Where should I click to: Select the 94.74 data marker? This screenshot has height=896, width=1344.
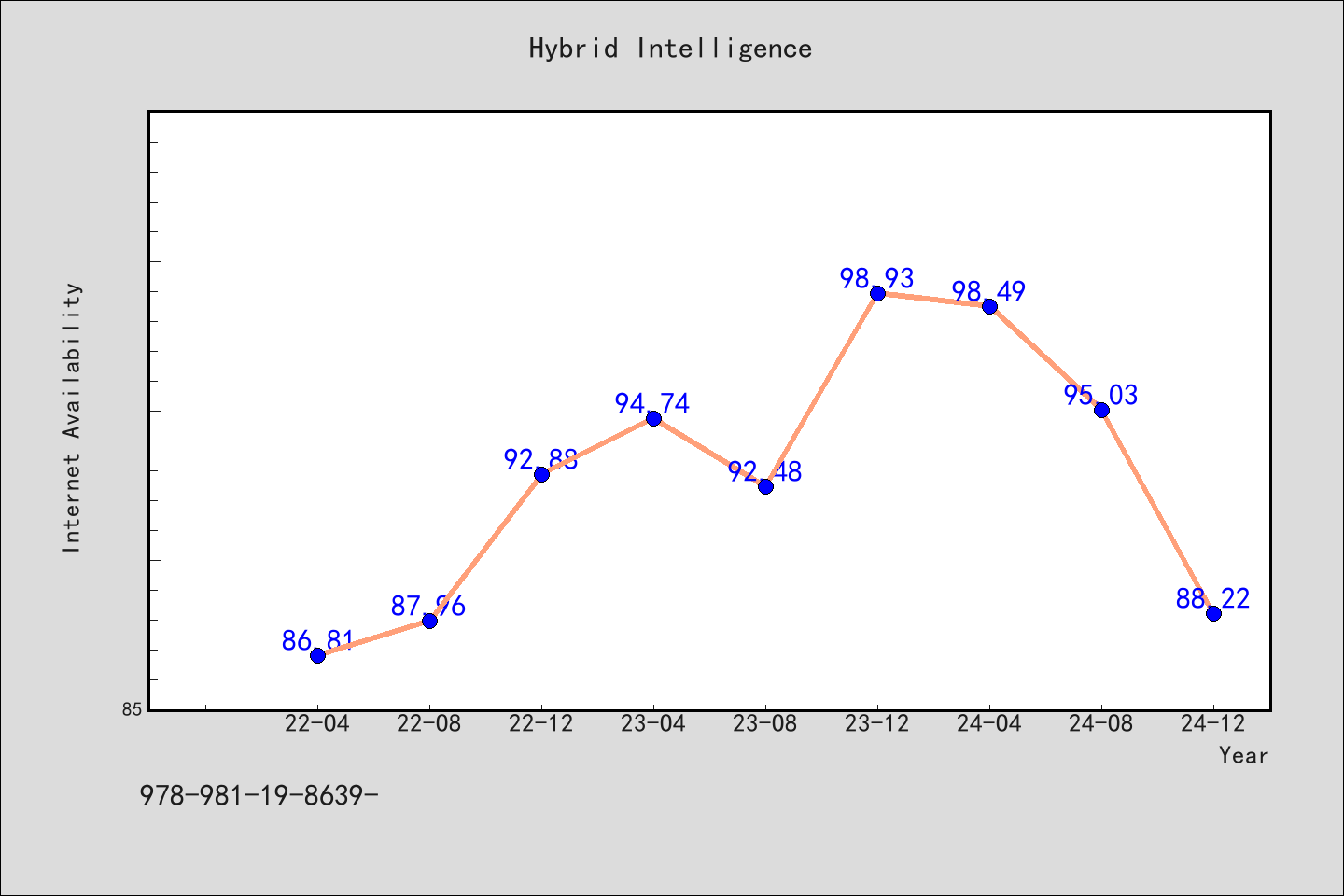pos(653,418)
